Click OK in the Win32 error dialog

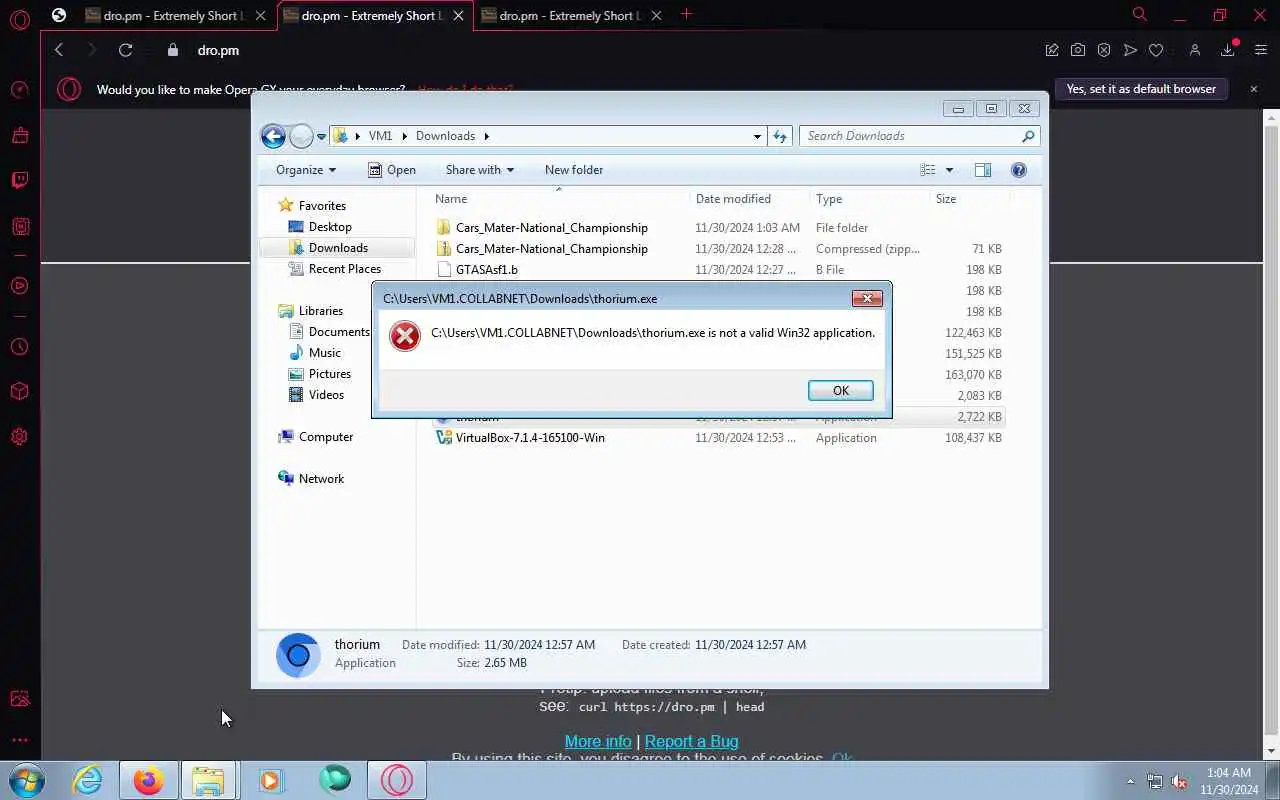click(840, 390)
